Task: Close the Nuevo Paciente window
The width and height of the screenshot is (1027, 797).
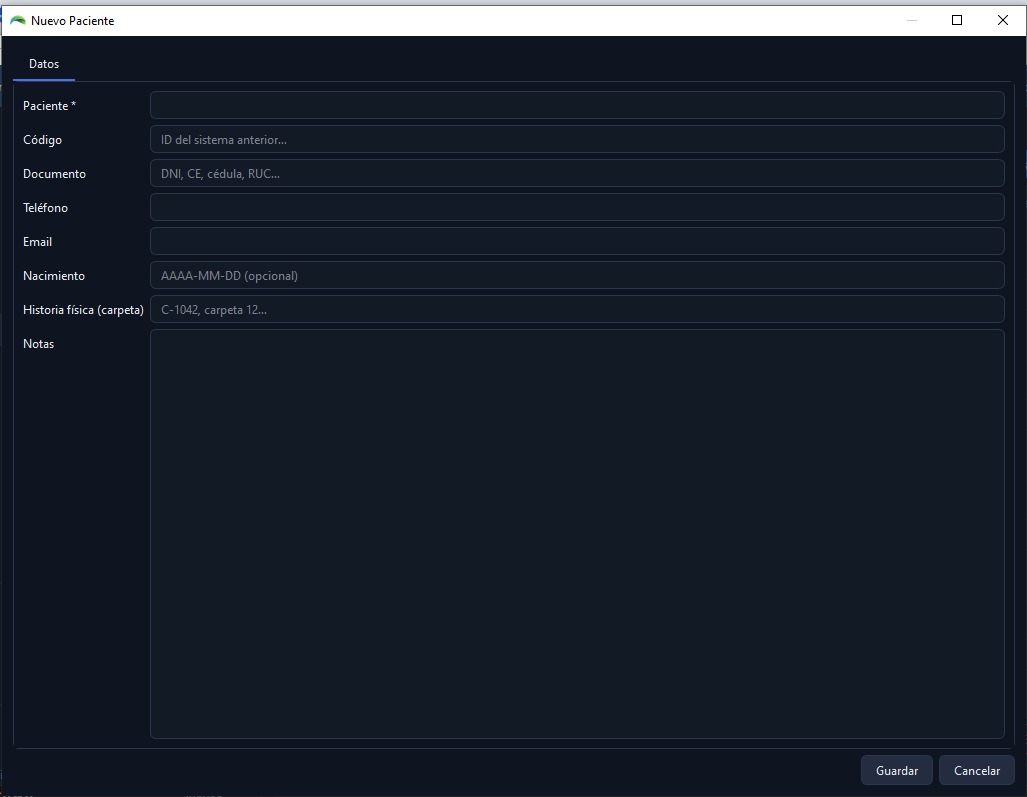Action: 1003,20
